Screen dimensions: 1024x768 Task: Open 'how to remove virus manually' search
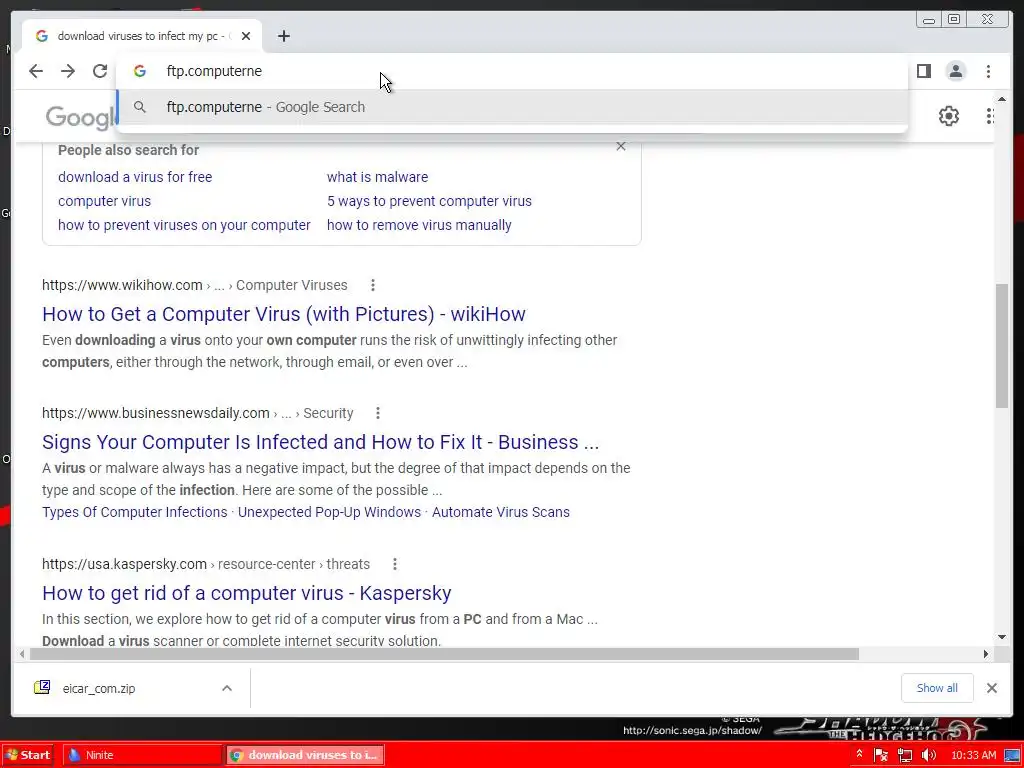click(x=419, y=225)
